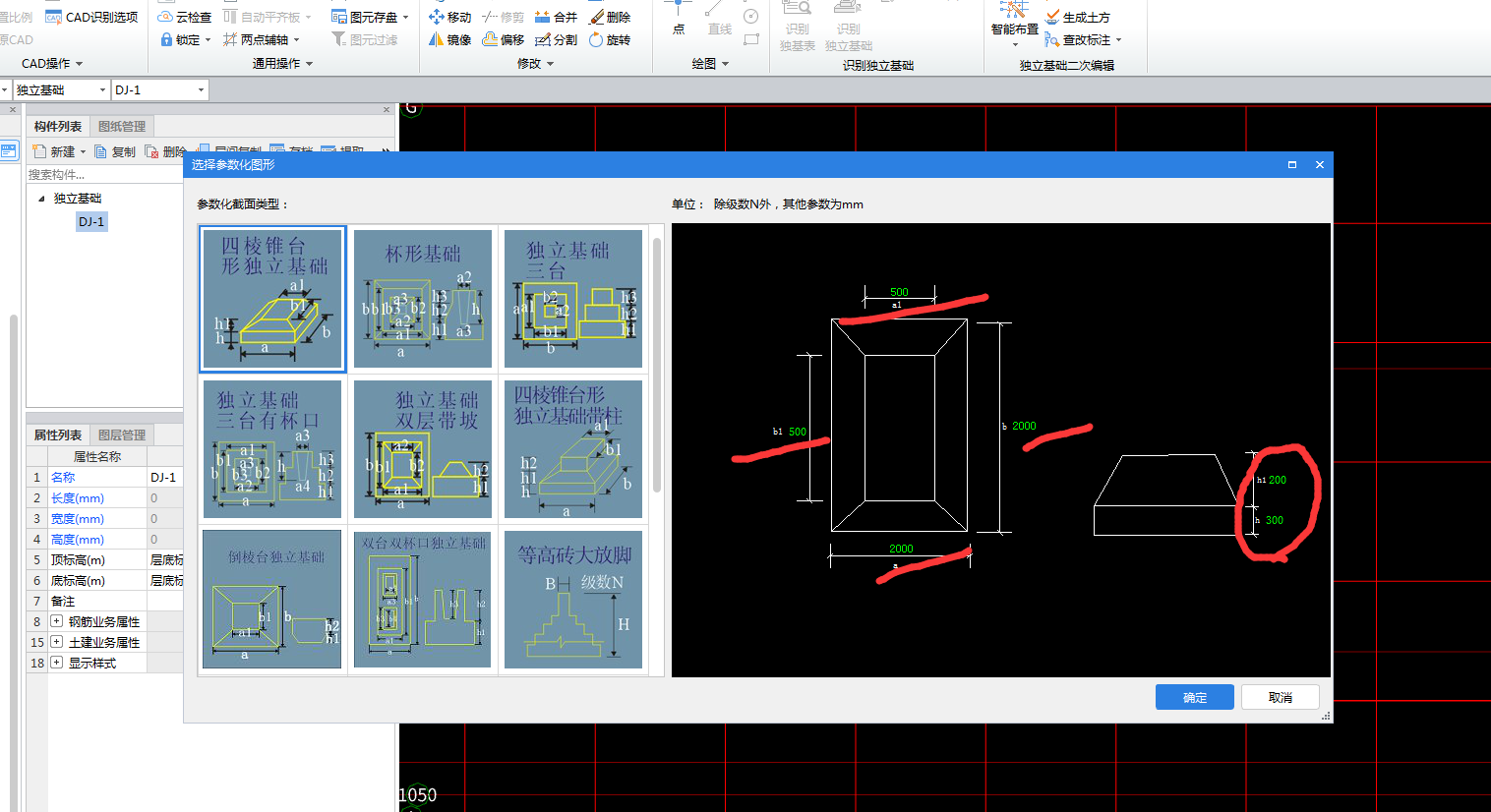
Task: Click the 生成土方 generate earthwork icon
Action: (1053, 17)
